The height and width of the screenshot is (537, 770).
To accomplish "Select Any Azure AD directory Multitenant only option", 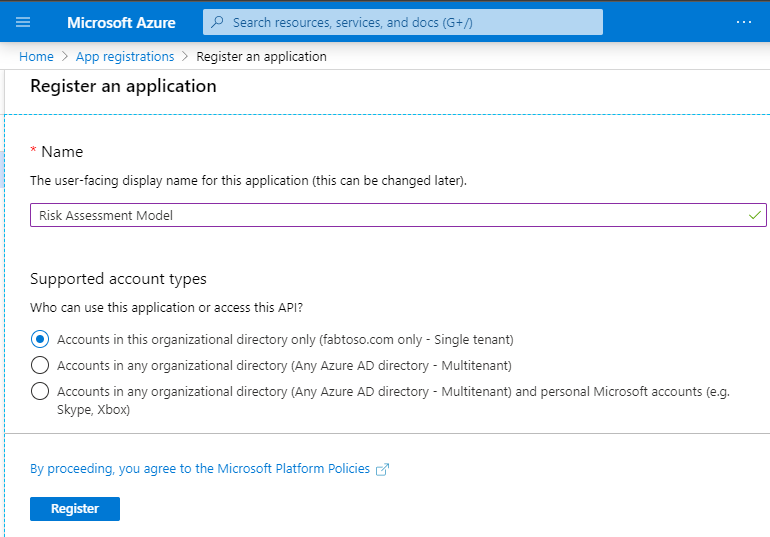I will pyautogui.click(x=40, y=365).
